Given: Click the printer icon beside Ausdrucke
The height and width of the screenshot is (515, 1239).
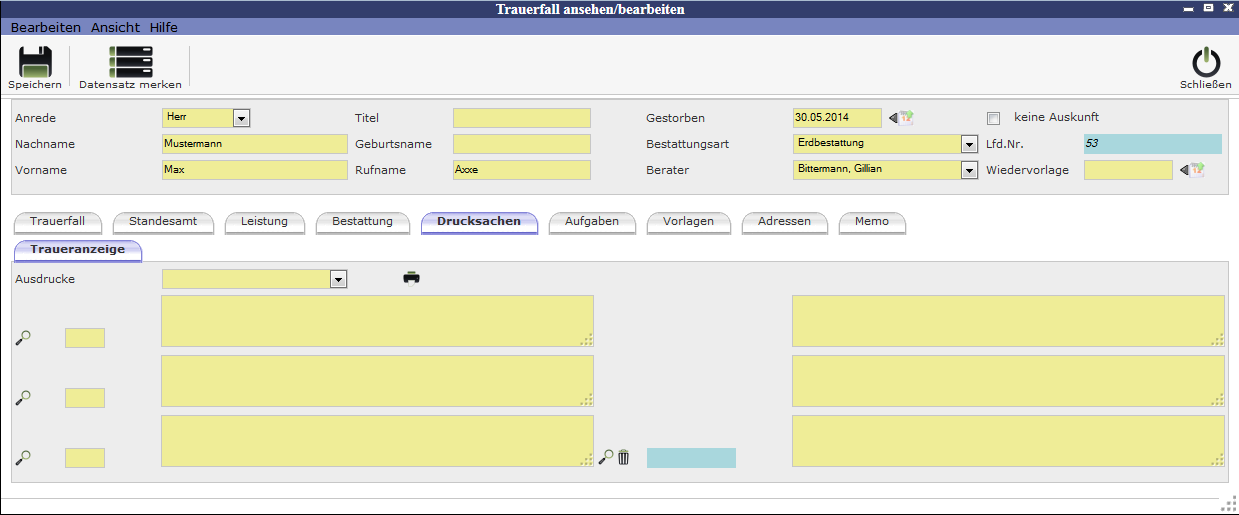Looking at the screenshot, I should [411, 278].
